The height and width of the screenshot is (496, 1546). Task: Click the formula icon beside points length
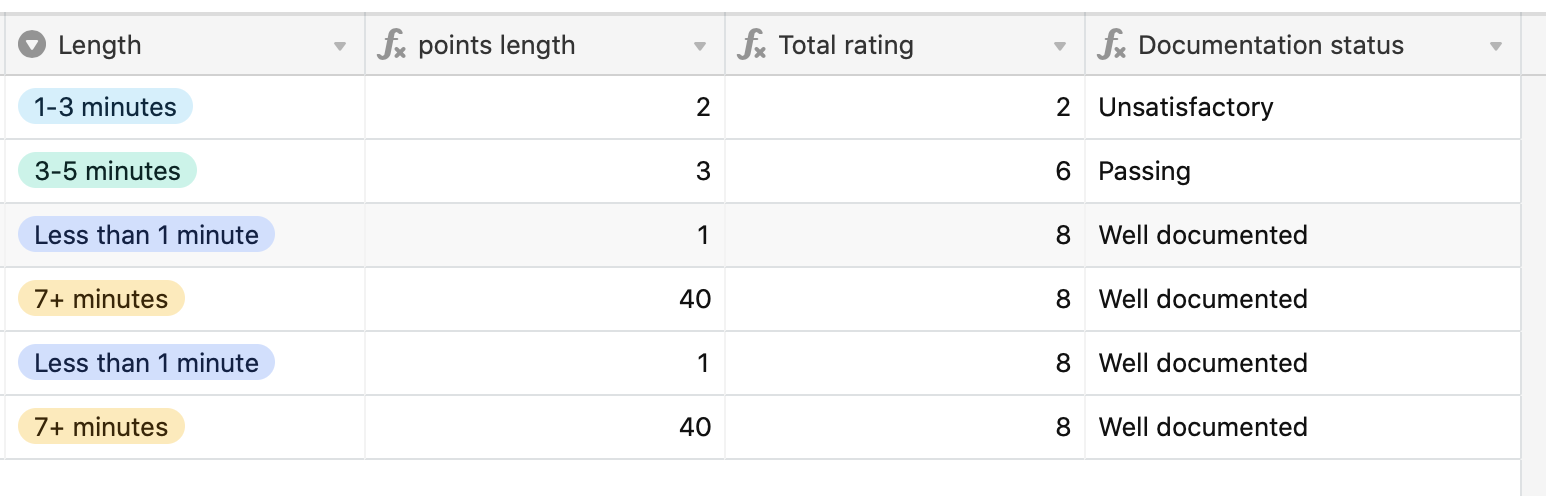392,45
